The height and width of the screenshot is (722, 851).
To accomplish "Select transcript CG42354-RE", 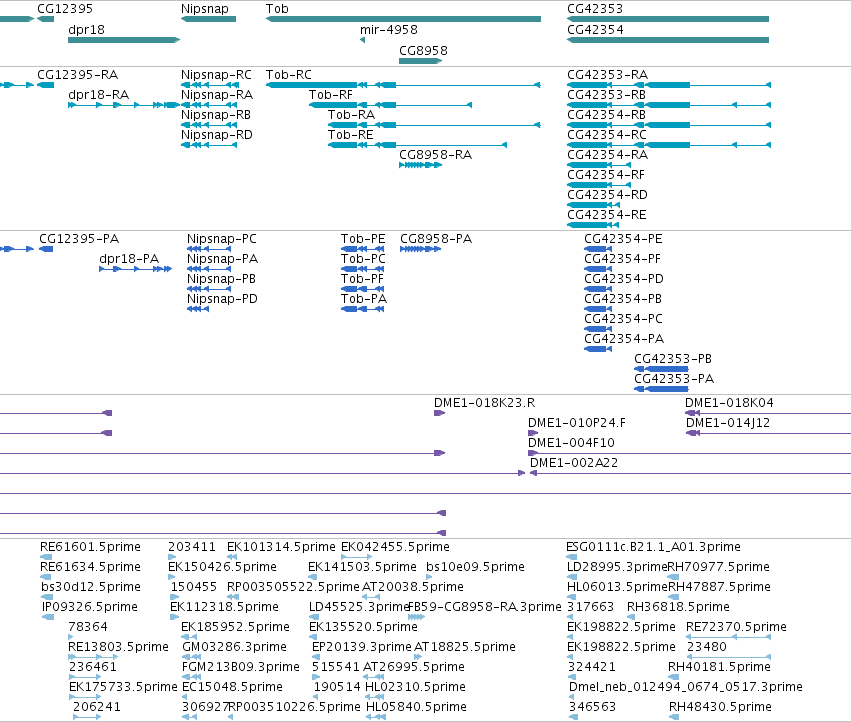I will coord(594,225).
